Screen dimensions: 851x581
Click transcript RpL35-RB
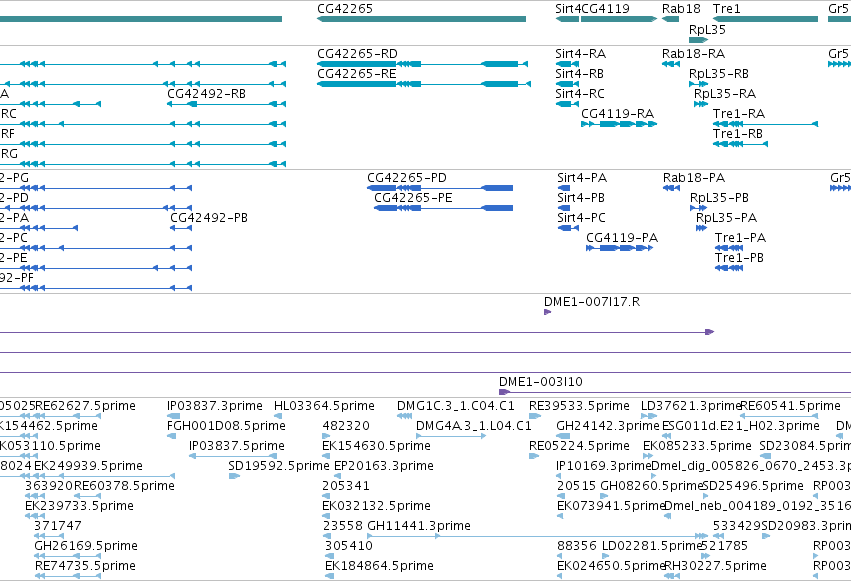(x=719, y=74)
